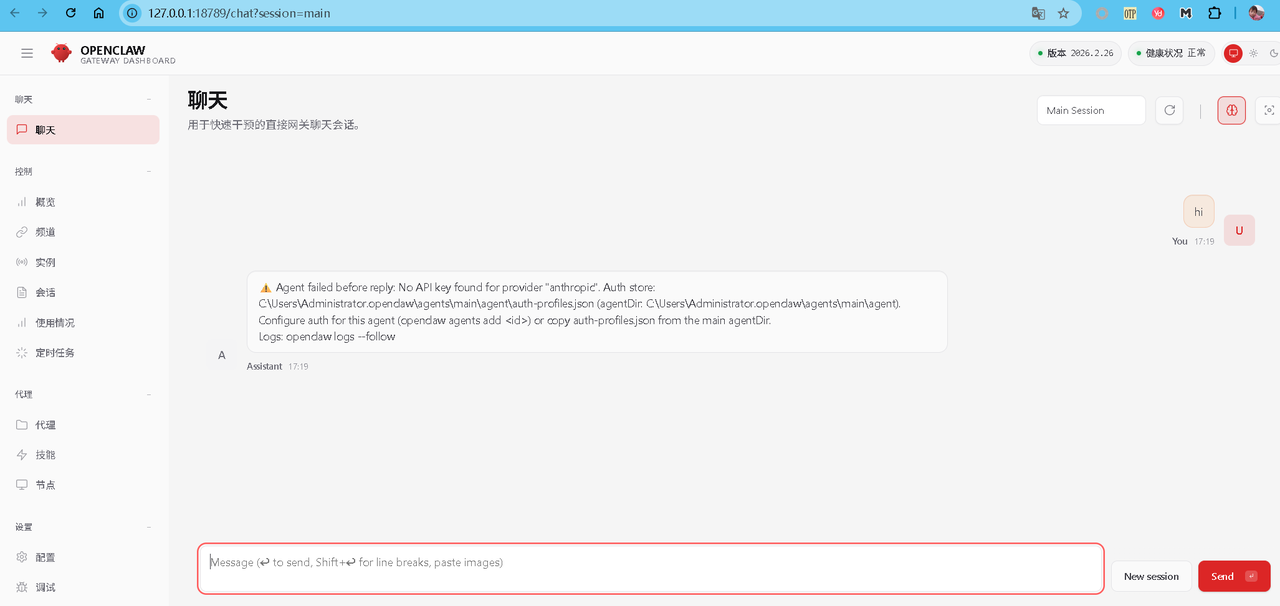Bookmark this page with the star icon
This screenshot has width=1280, height=606.
(1063, 13)
